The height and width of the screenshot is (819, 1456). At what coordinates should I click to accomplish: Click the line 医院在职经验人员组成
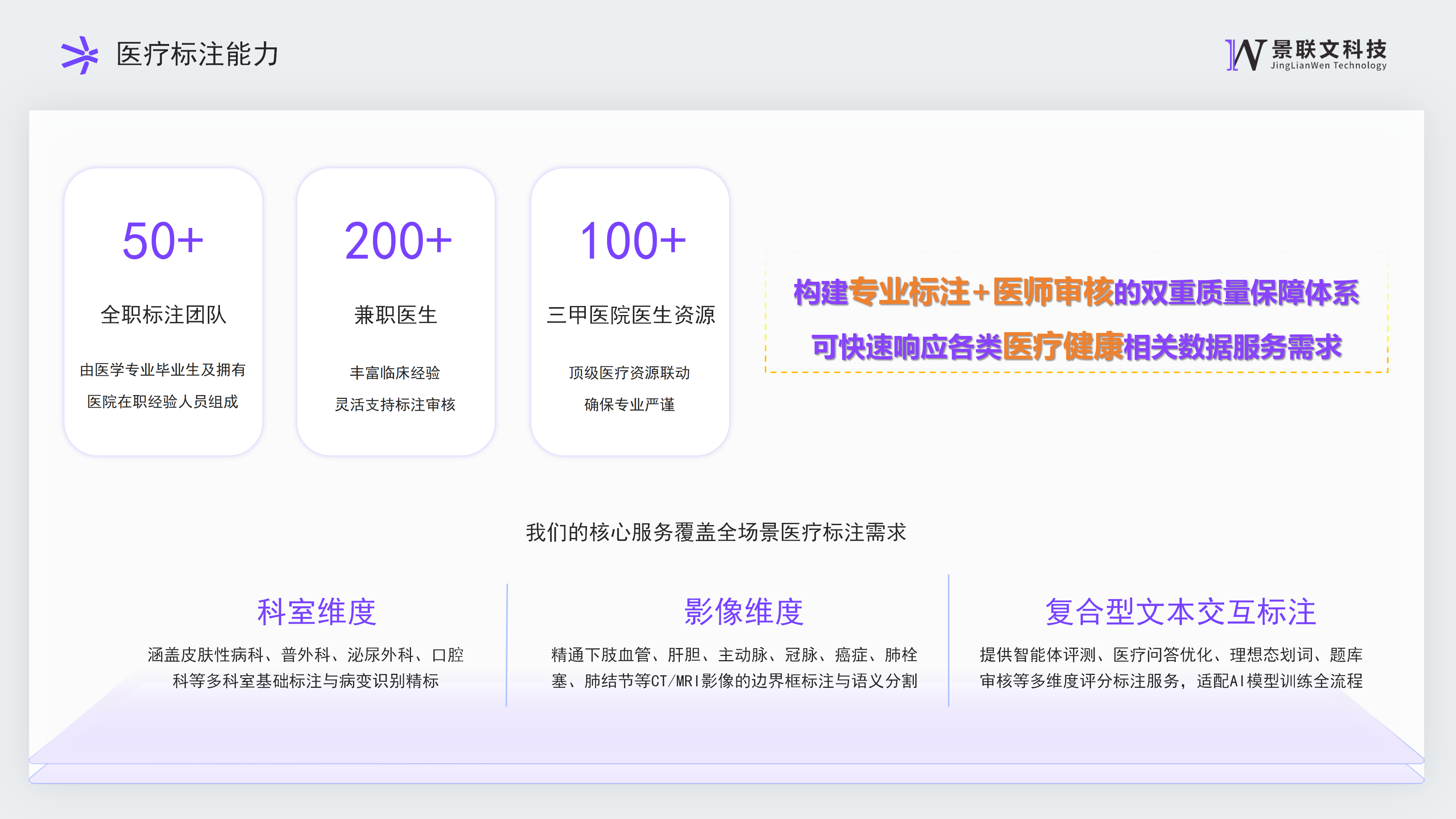pos(163,401)
